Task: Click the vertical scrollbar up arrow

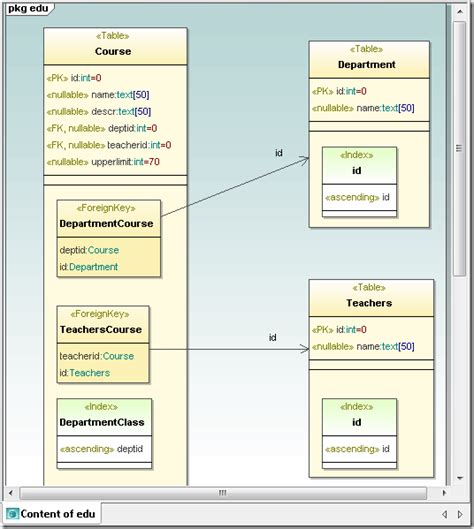Action: [459, 11]
